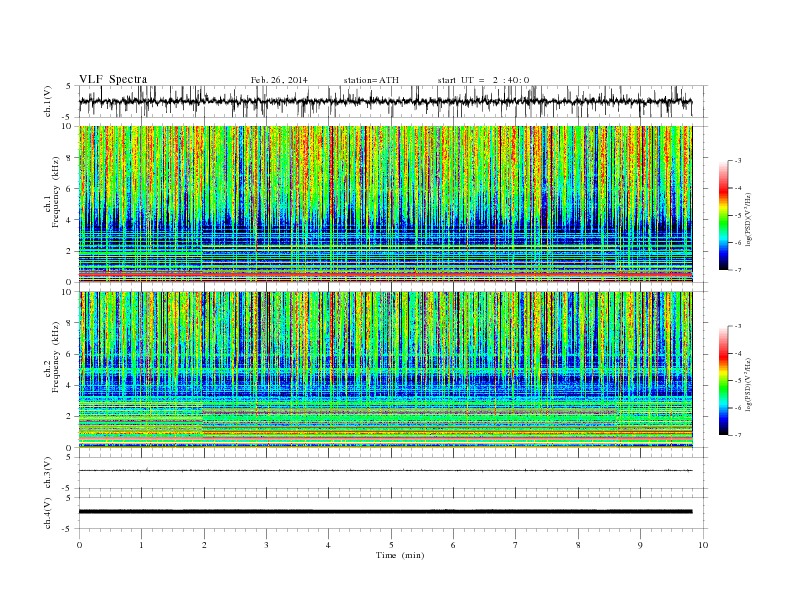Click the ch.1 spectrogram colorbar
The height and width of the screenshot is (612, 792).
coord(723,215)
